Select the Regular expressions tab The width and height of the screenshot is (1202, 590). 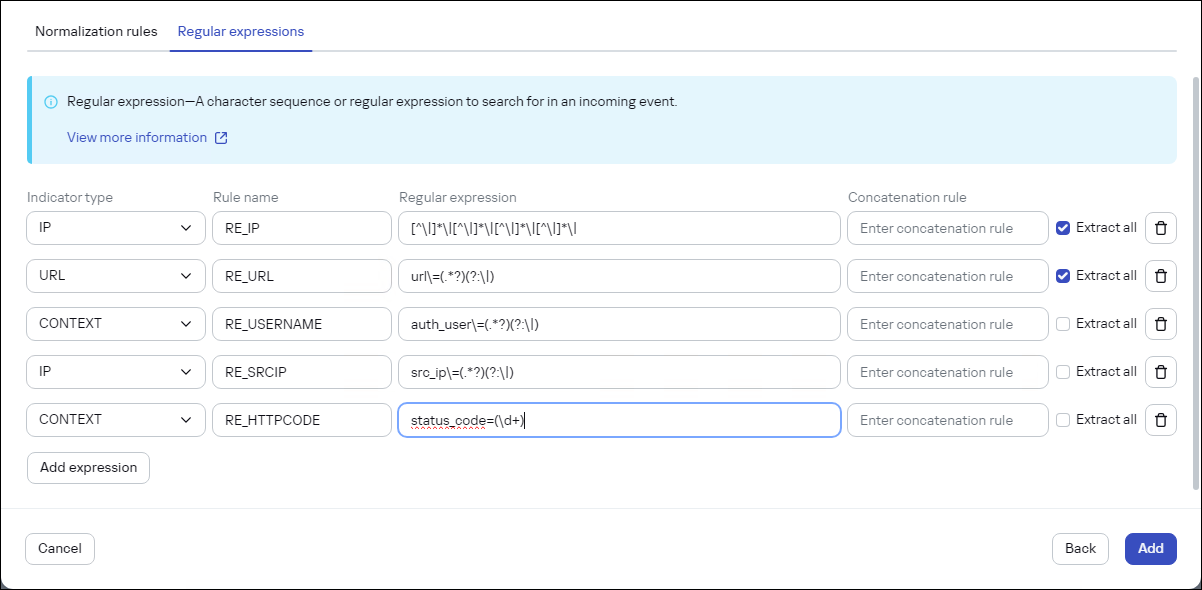240,31
